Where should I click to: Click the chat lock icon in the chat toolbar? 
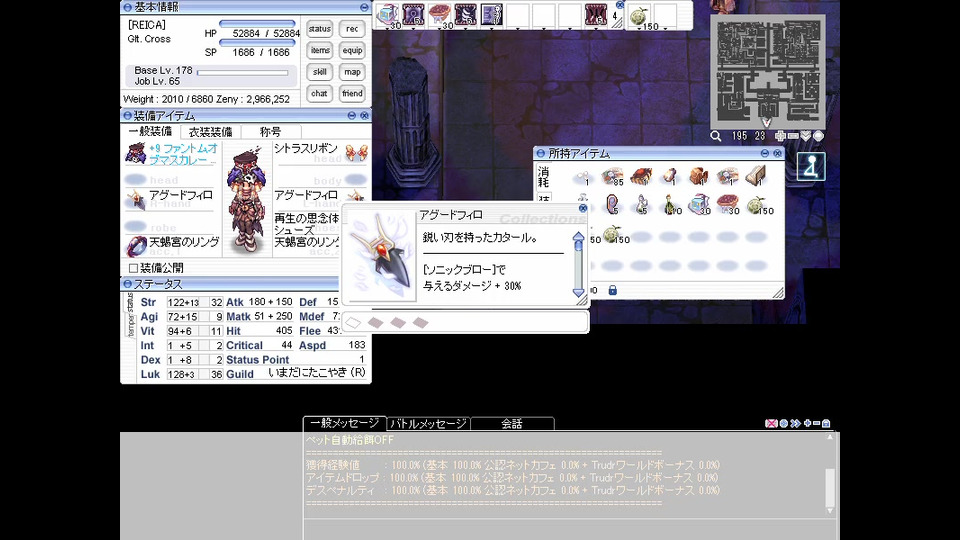[826, 423]
